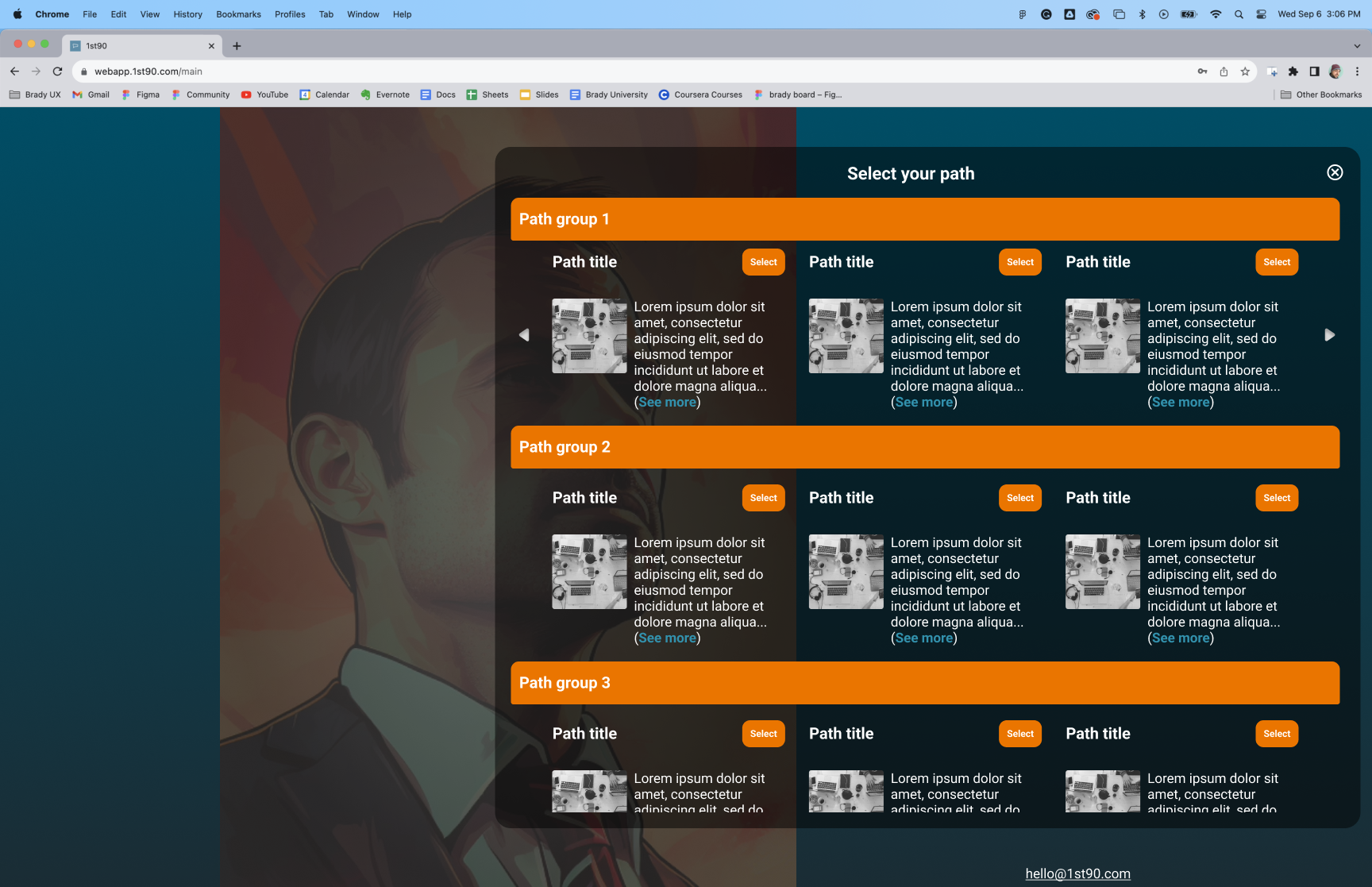This screenshot has height=887, width=1372.
Task: Click the middle thumbnail in Path group 2
Action: pos(846,572)
